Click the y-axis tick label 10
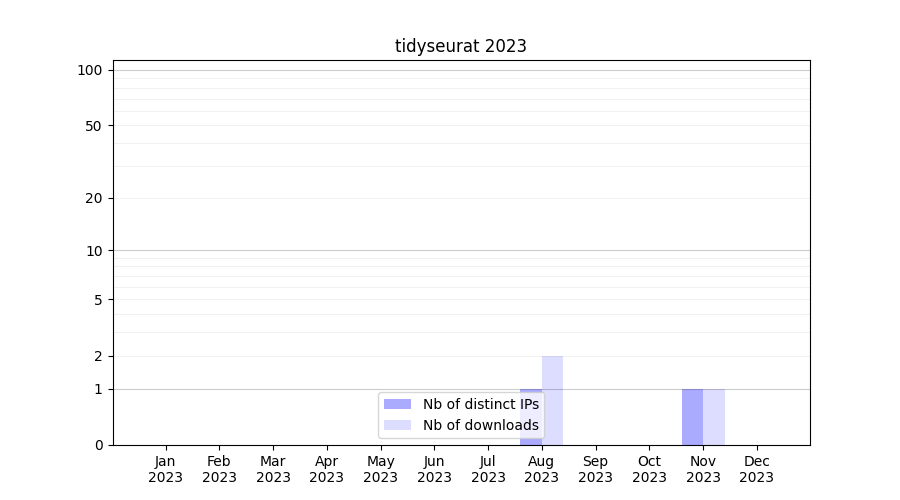The width and height of the screenshot is (900, 500). [93, 251]
